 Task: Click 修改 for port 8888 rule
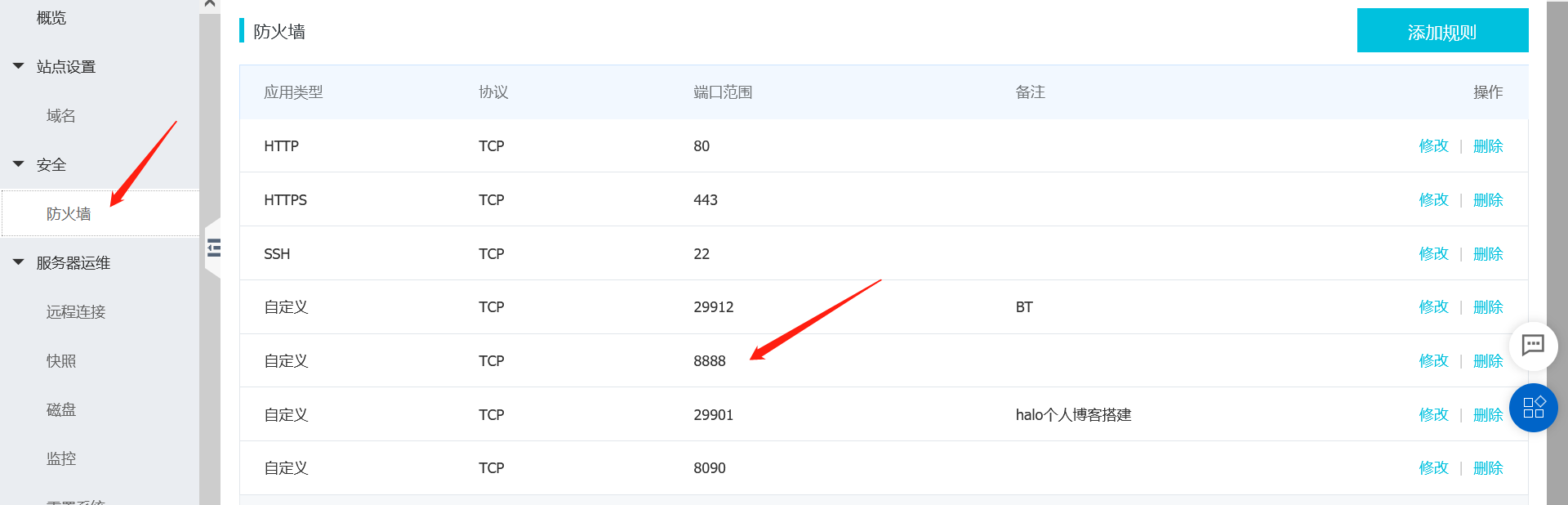point(1433,361)
